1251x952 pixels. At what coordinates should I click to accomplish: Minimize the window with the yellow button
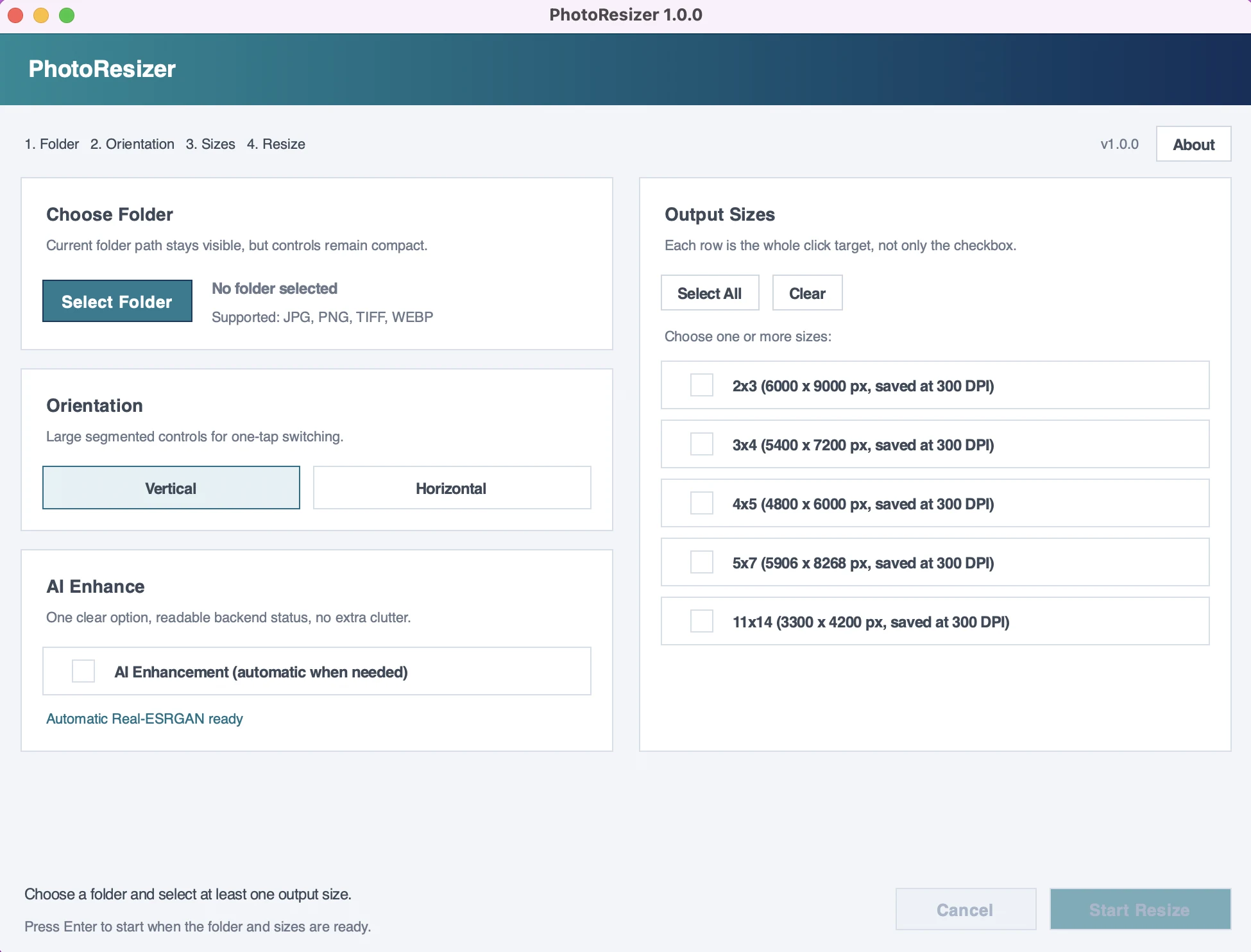(x=41, y=15)
